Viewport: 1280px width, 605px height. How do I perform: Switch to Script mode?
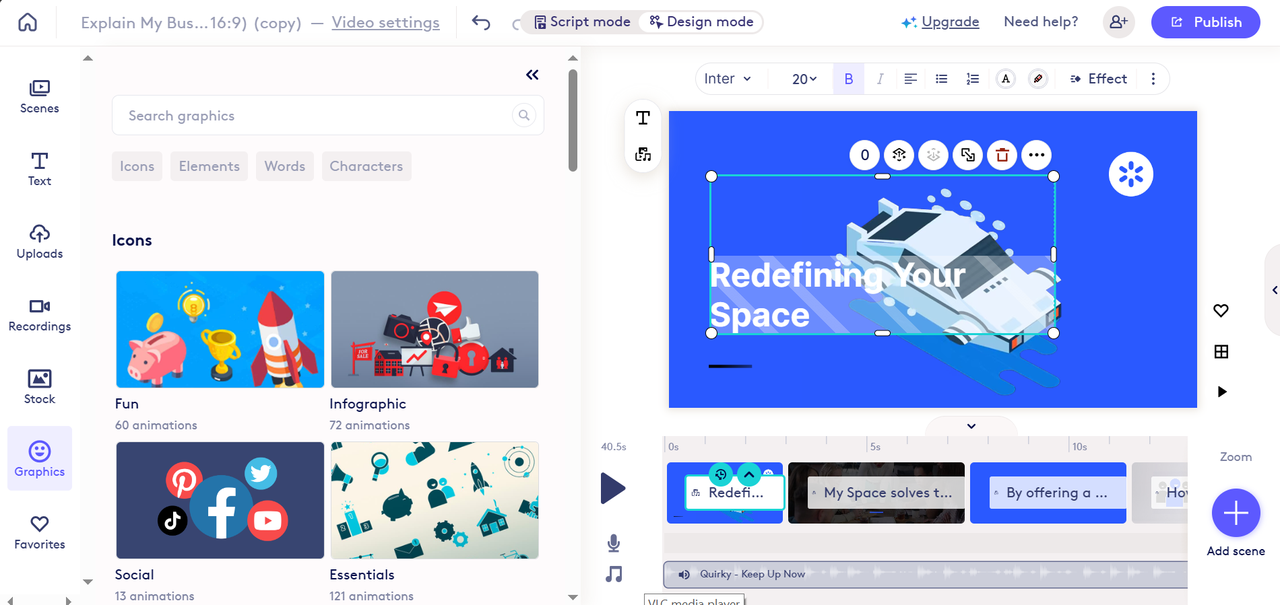coord(582,21)
